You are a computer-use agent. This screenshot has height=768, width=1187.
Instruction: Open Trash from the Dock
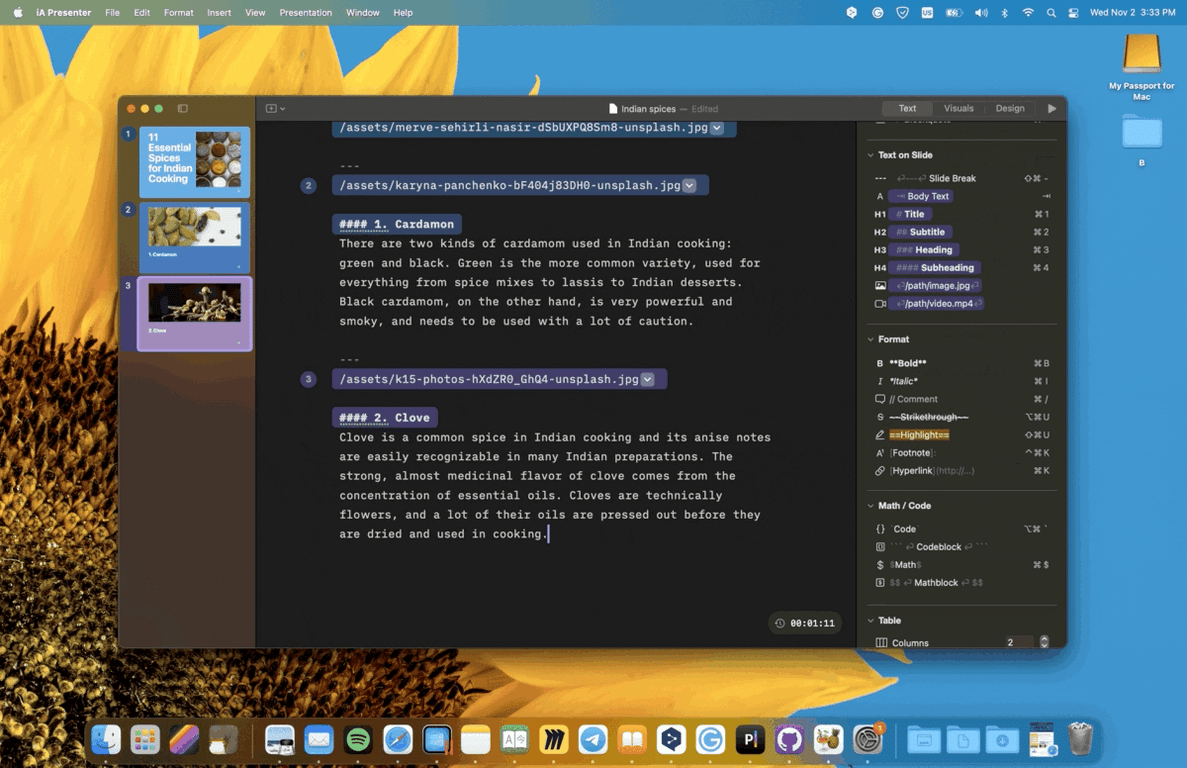pos(1080,739)
